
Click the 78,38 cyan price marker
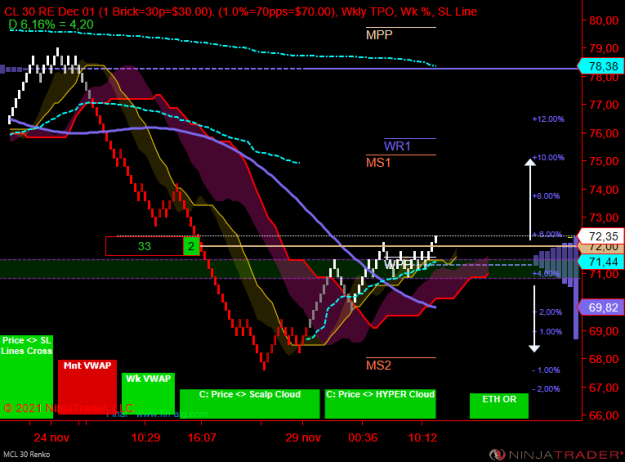coord(601,66)
